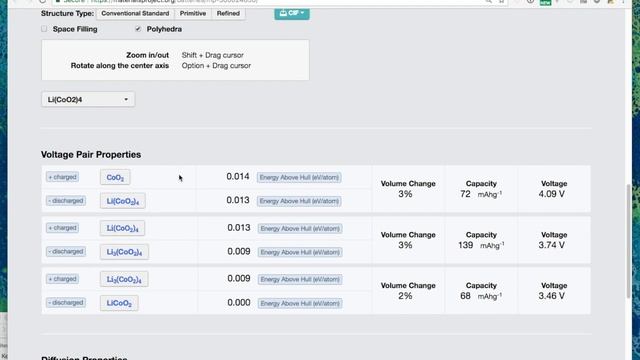640x360 pixels.
Task: Select the 0.009 value in discharged Li3(CoO2)4 row
Action: click(x=239, y=251)
